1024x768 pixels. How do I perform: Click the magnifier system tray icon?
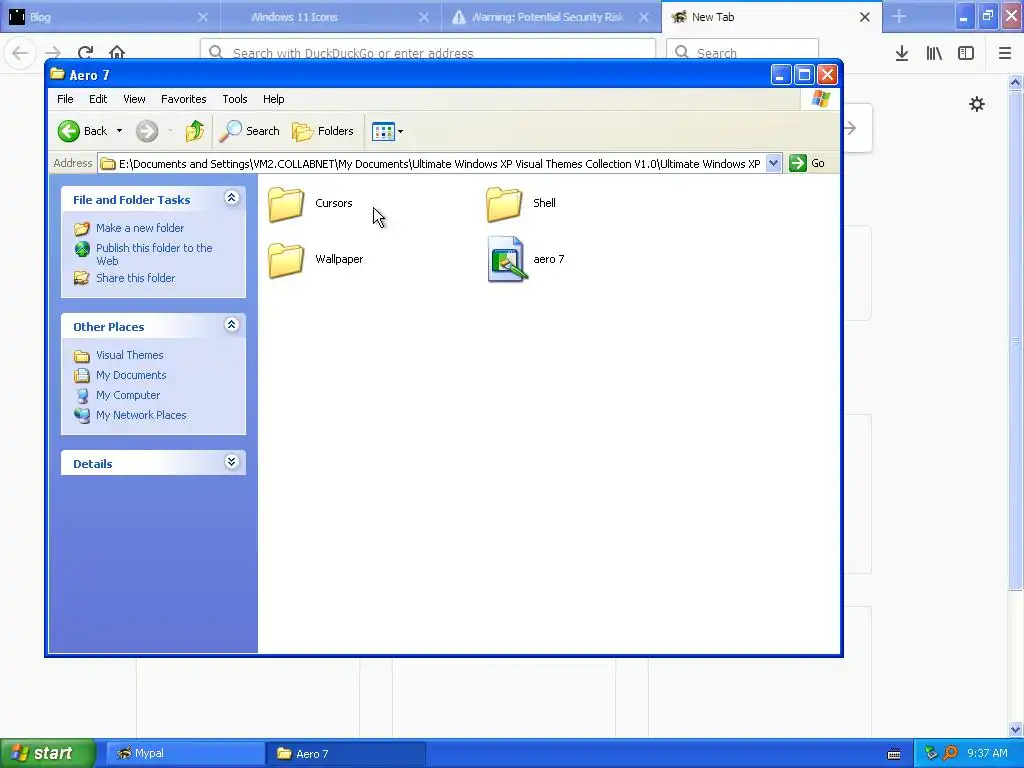pos(950,753)
